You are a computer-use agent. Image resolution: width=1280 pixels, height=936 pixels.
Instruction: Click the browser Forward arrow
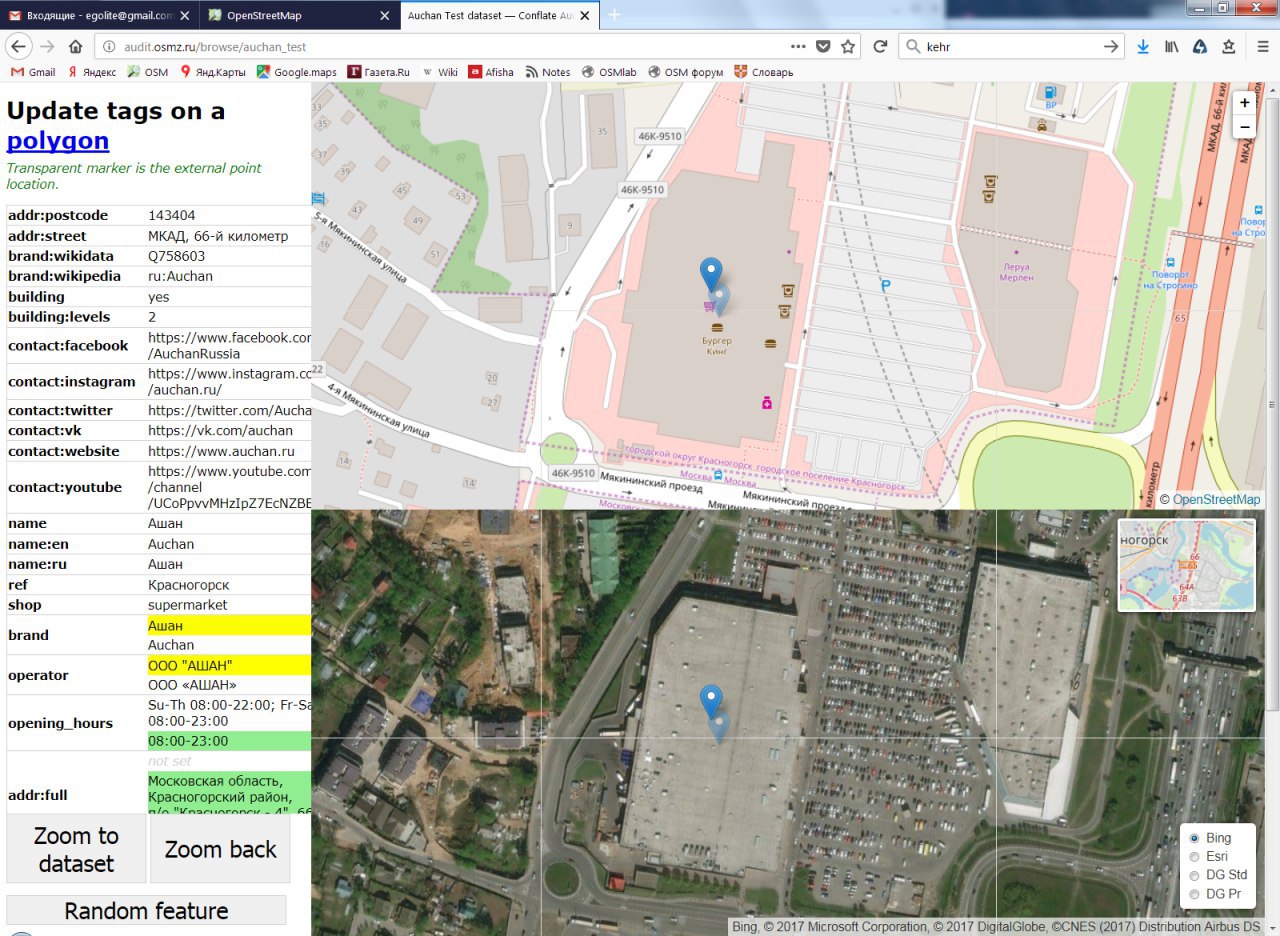(x=47, y=46)
